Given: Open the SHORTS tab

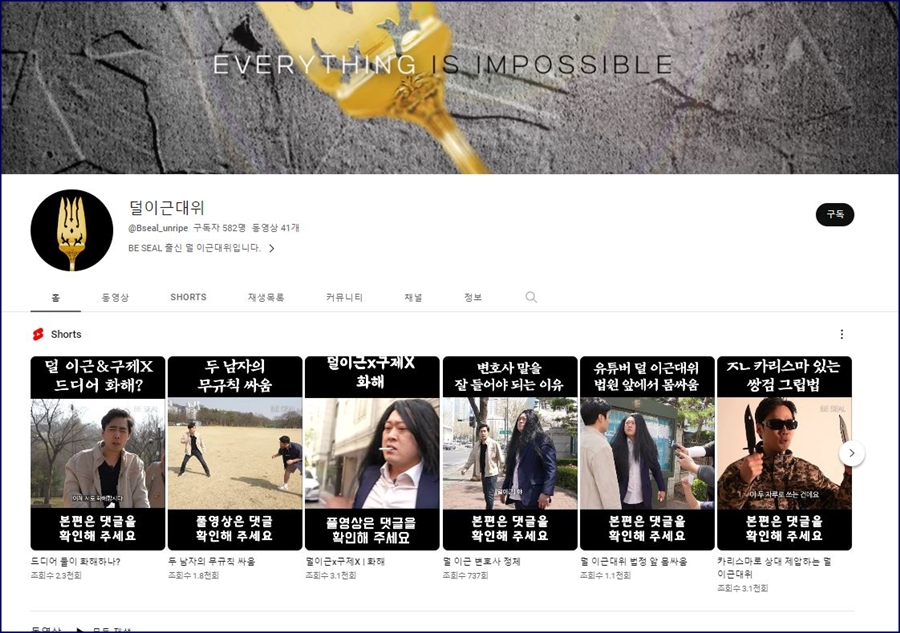Looking at the screenshot, I should 188,297.
